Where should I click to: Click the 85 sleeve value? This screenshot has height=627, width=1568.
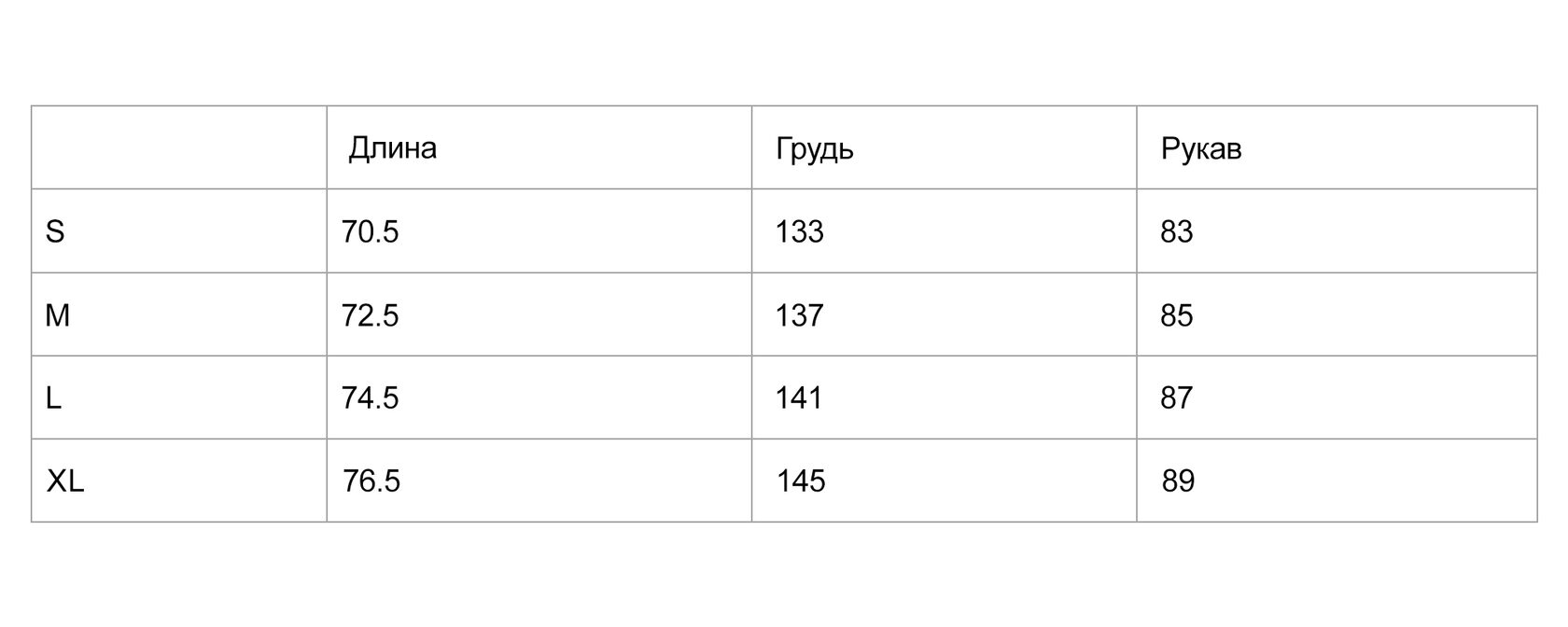1176,315
